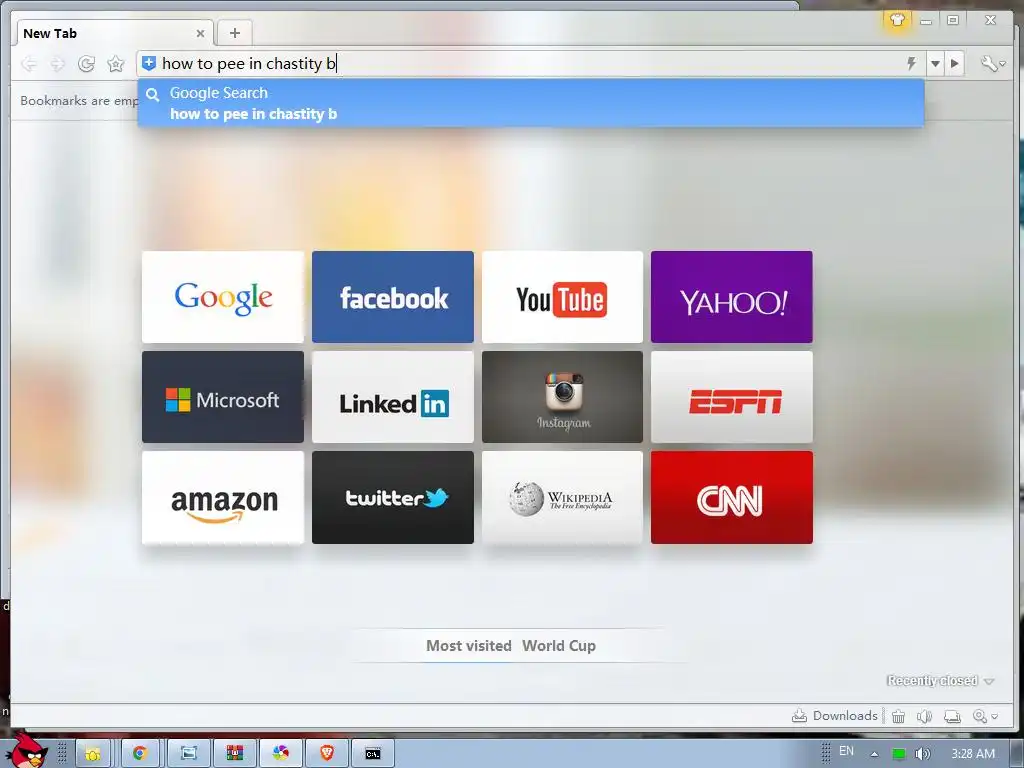Click the green tray status icon
Viewport: 1024px width, 768px height.
click(x=899, y=754)
